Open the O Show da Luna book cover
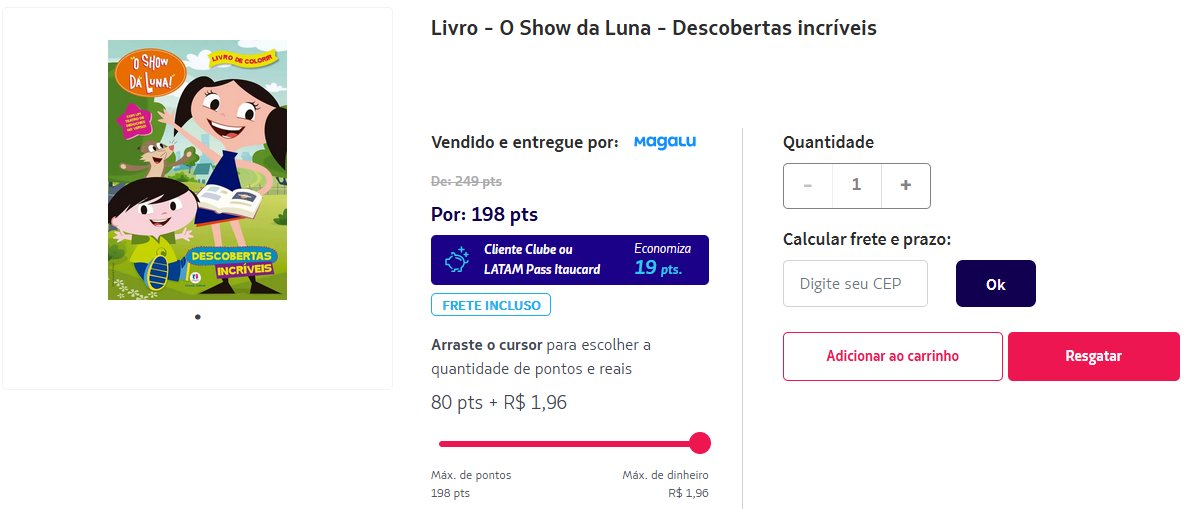 tap(198, 170)
